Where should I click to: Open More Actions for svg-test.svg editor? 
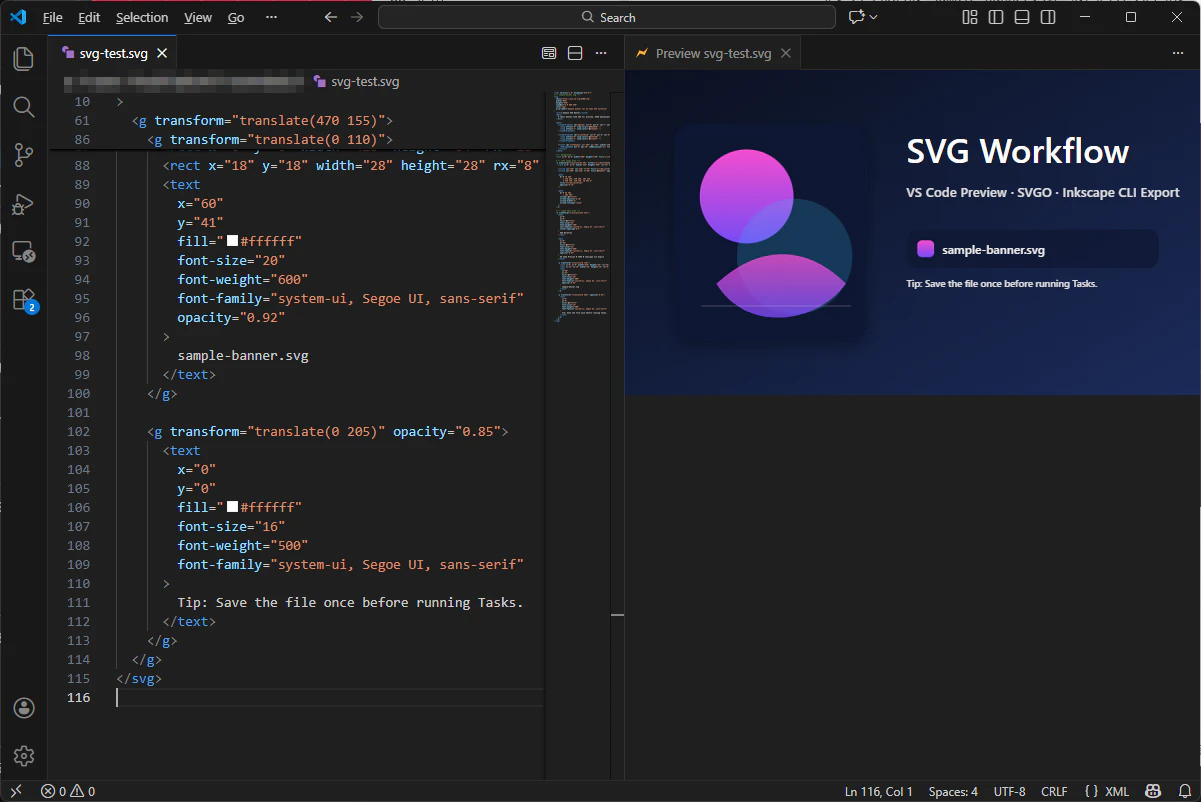coord(601,53)
